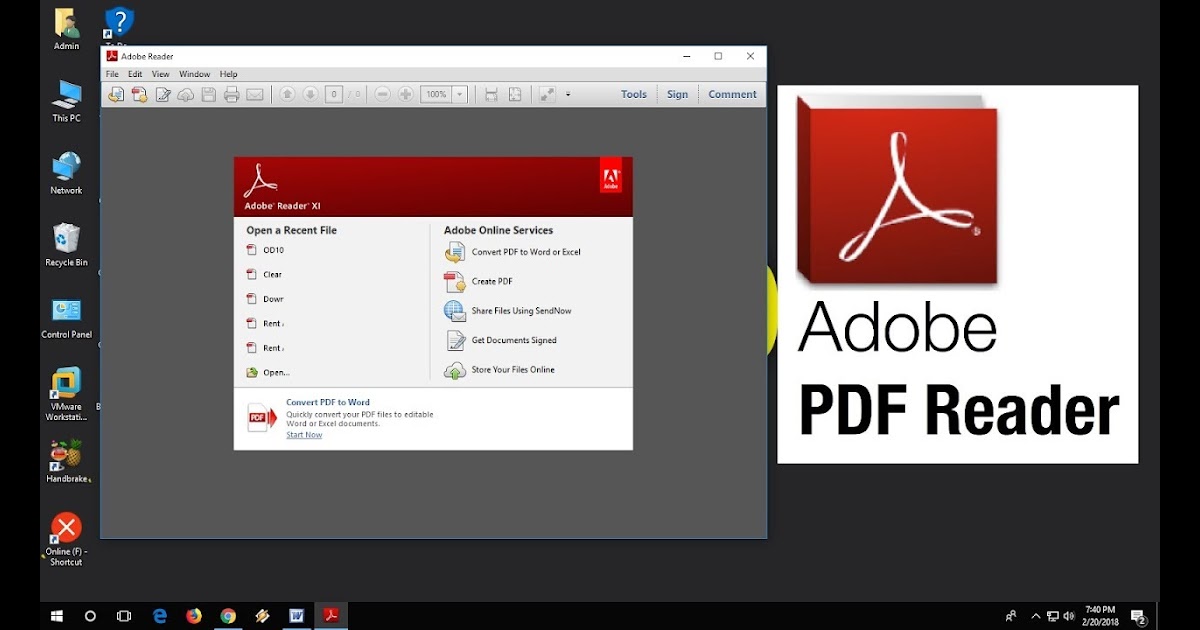Expand hidden system tray icons chevron

tap(1036, 616)
